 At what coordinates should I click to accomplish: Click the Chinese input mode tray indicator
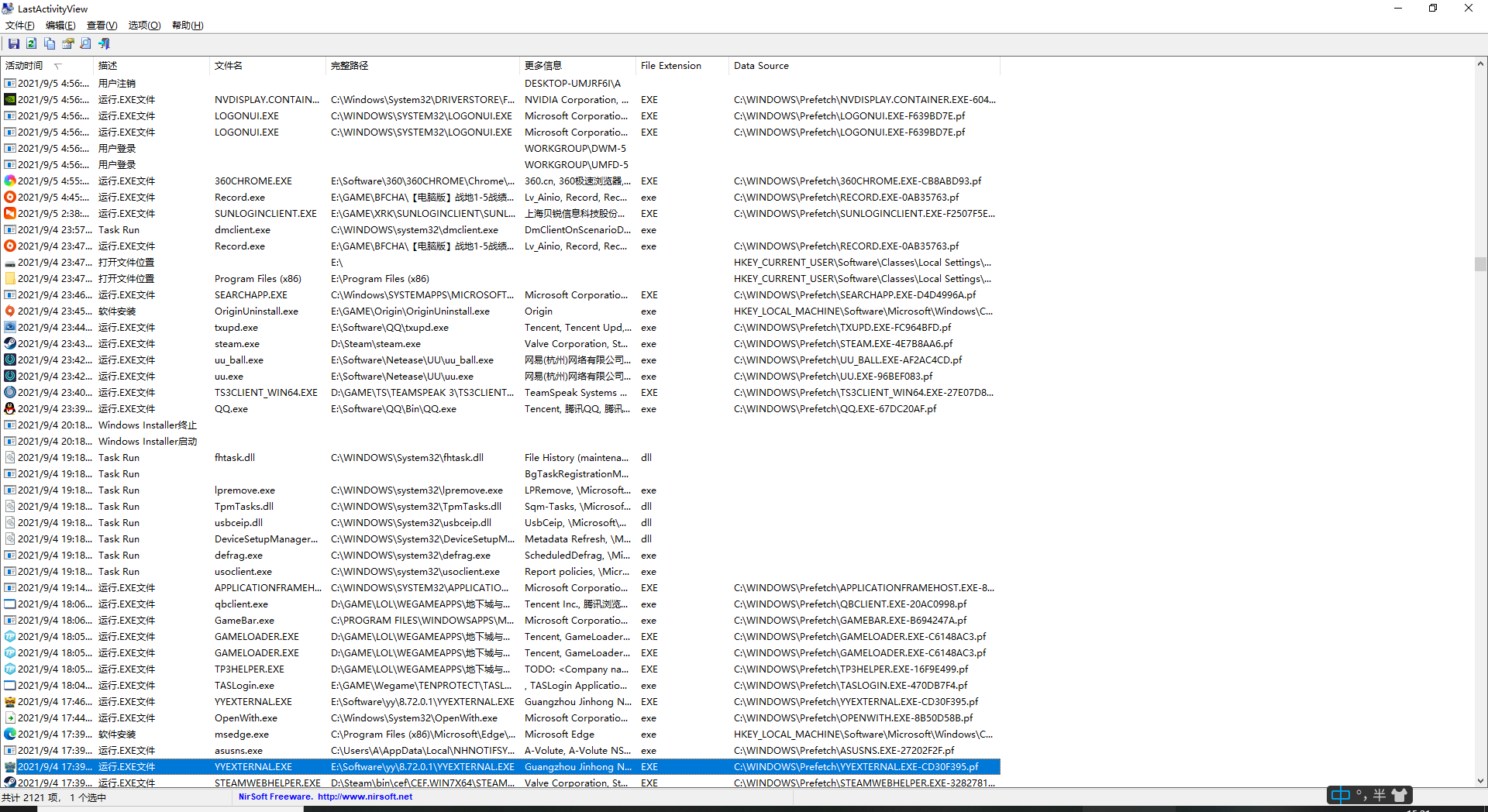click(x=1340, y=795)
